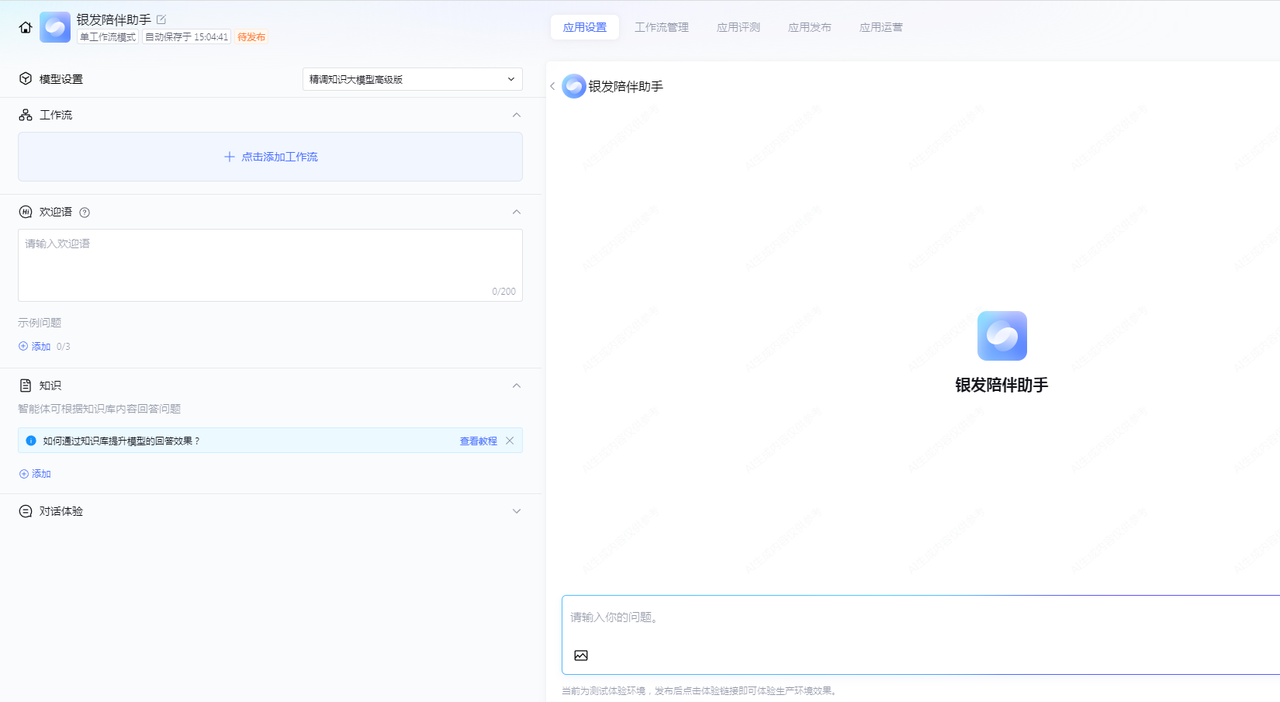The image size is (1280, 702).
Task: Expand the 对话体验 section
Action: (x=516, y=511)
